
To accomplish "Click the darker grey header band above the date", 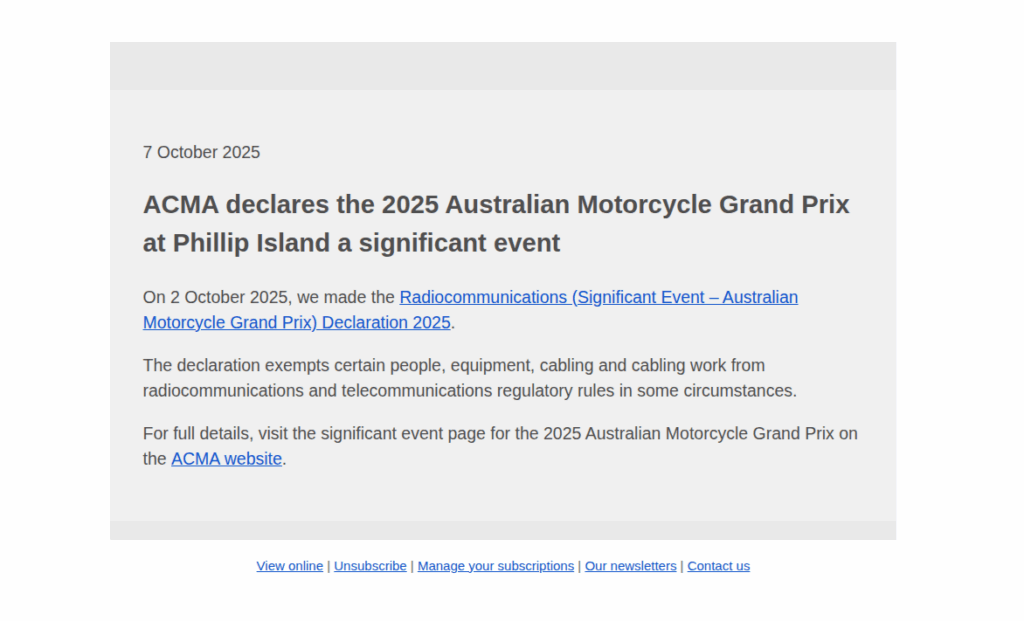I will pyautogui.click(x=502, y=66).
